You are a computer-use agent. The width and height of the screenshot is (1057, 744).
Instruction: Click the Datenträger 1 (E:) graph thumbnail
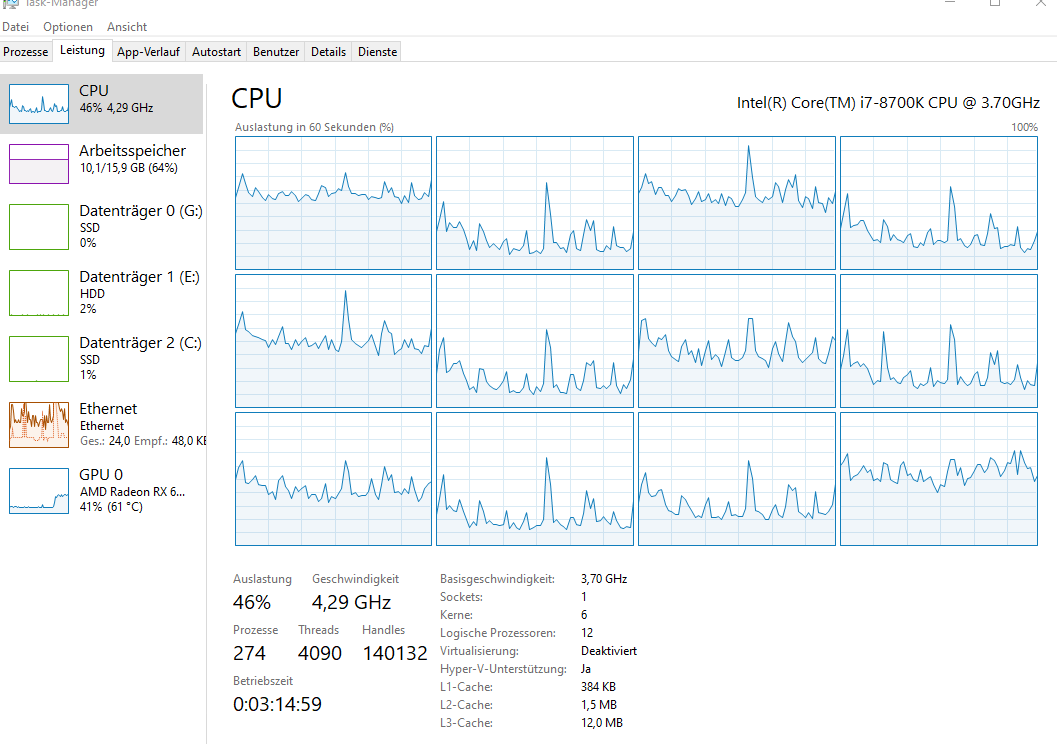point(39,293)
